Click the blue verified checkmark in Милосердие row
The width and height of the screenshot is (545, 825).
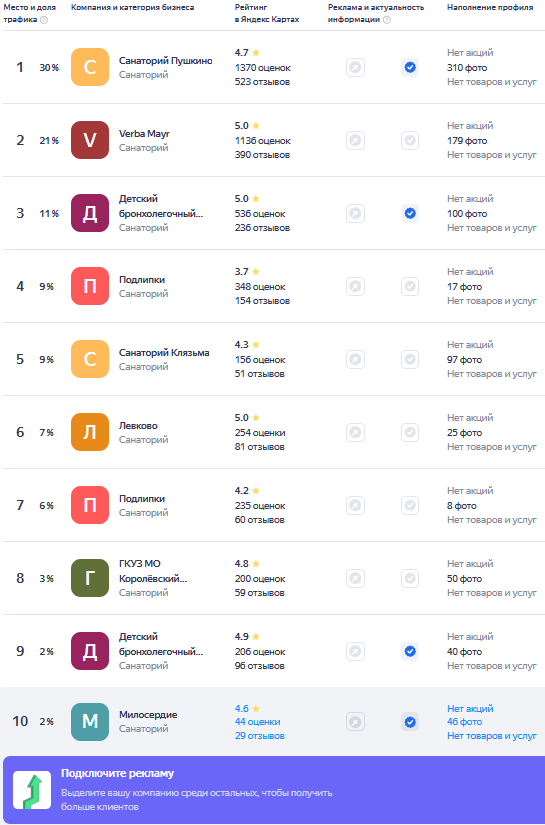(x=410, y=722)
